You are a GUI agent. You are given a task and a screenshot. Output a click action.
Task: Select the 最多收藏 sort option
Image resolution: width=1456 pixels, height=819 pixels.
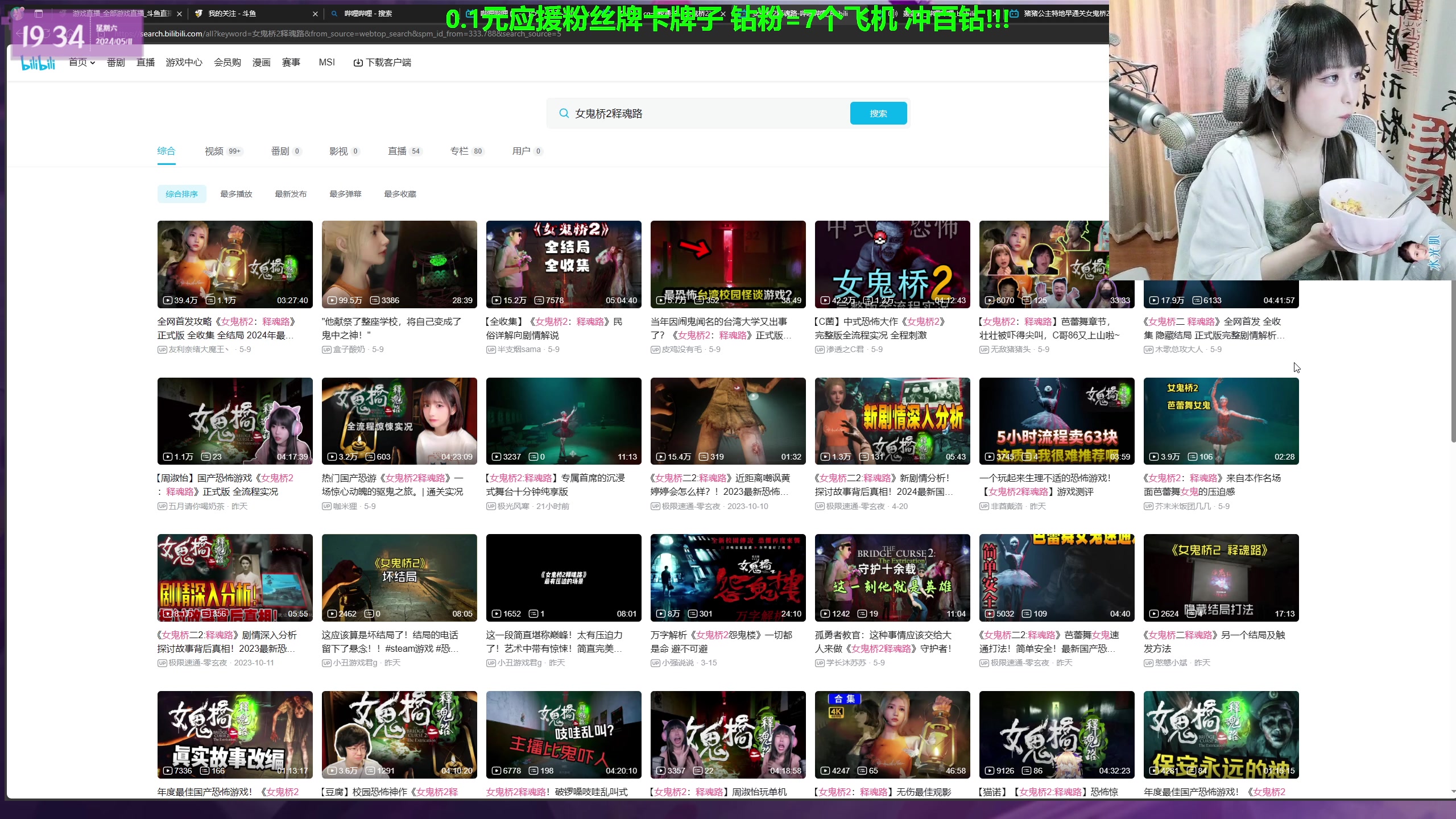point(400,194)
